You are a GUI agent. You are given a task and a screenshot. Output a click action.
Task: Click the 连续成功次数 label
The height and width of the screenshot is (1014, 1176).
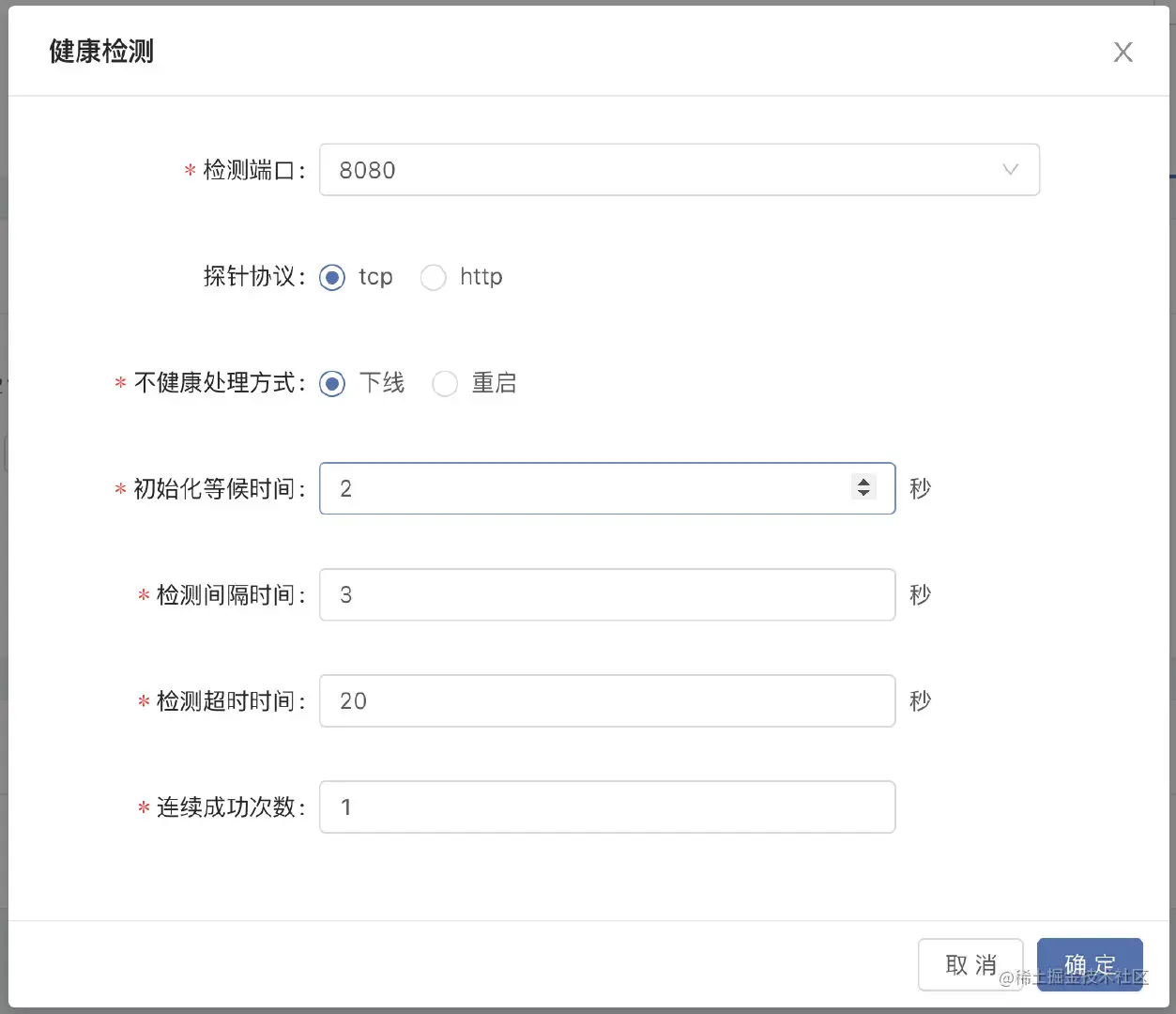[x=231, y=807]
